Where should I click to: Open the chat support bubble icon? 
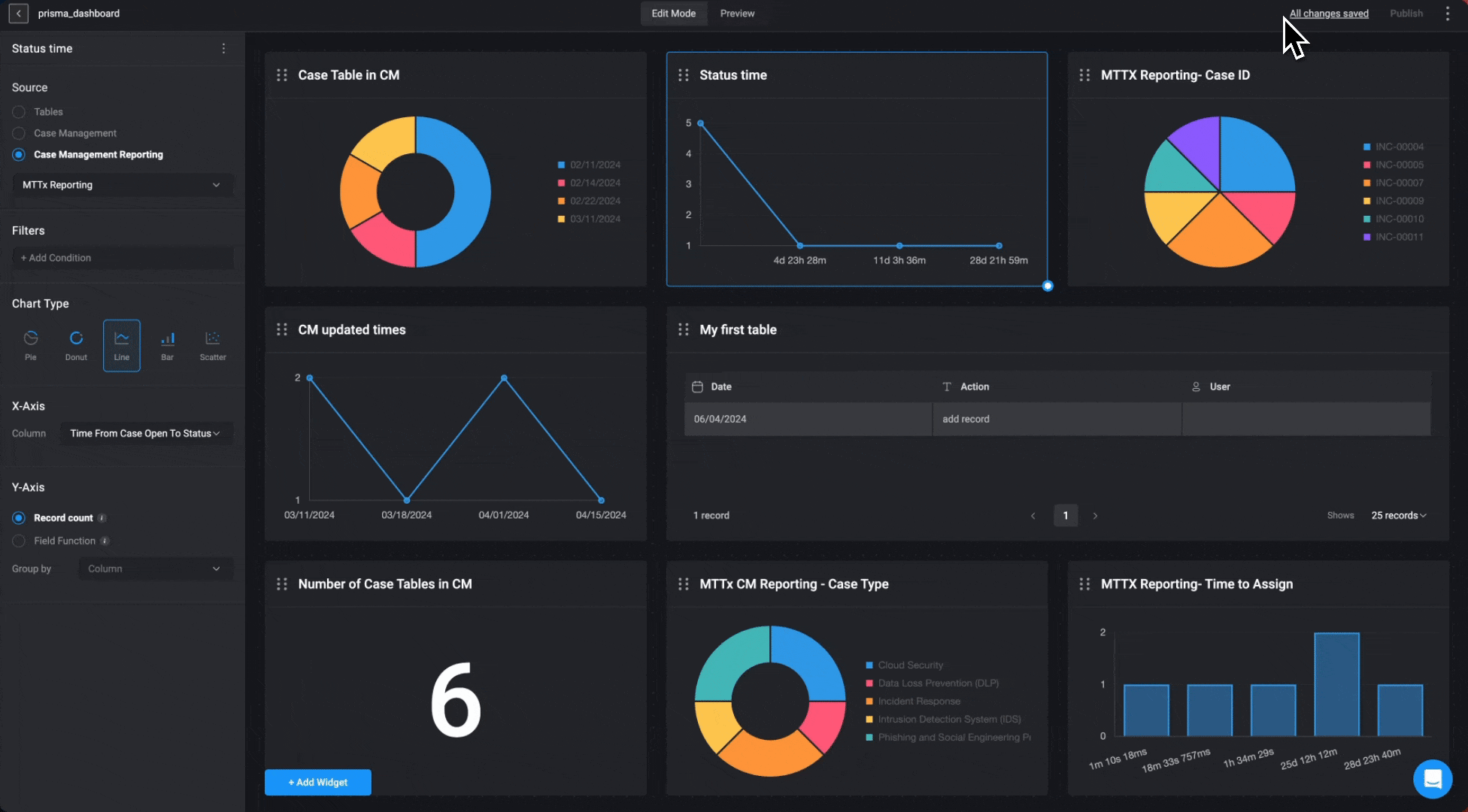pyautogui.click(x=1432, y=779)
